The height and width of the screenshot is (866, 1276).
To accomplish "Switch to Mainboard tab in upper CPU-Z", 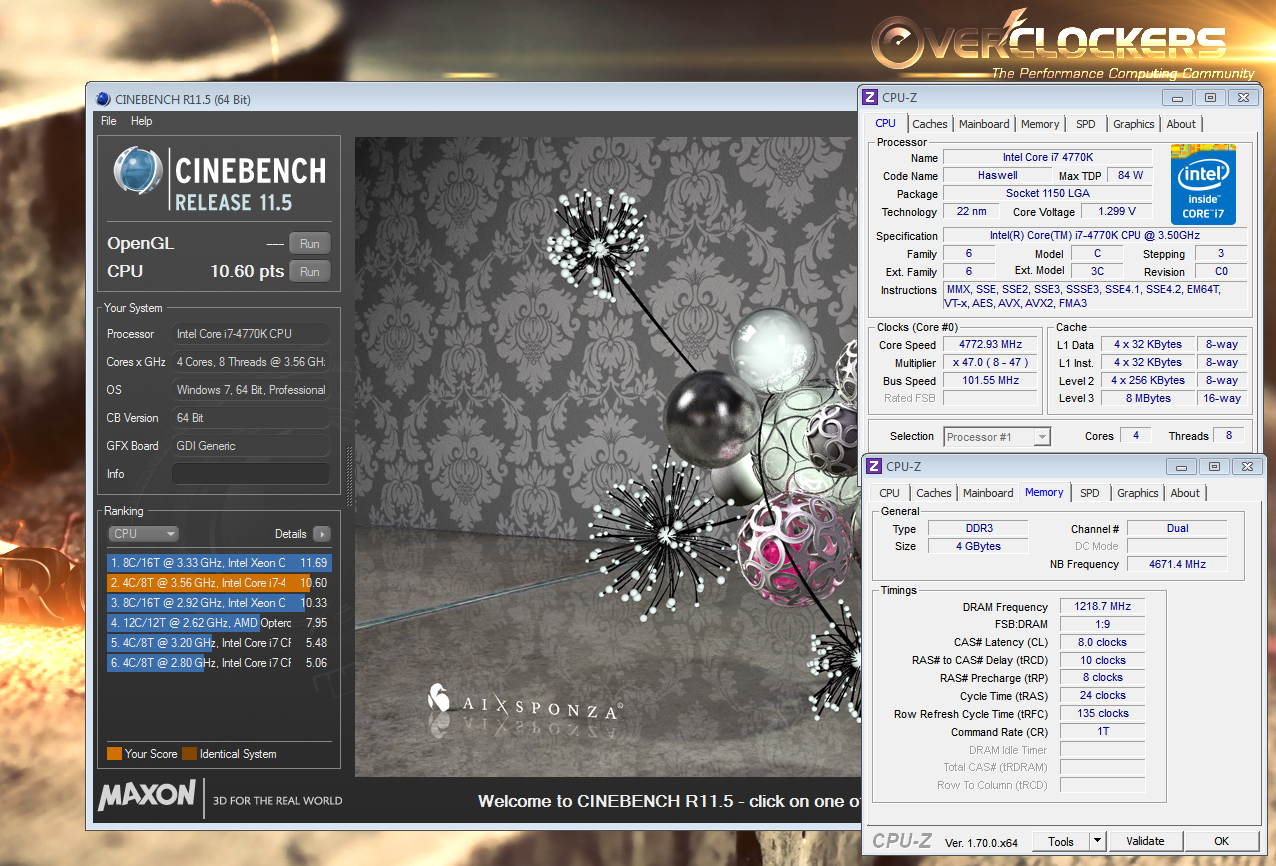I will click(x=984, y=124).
